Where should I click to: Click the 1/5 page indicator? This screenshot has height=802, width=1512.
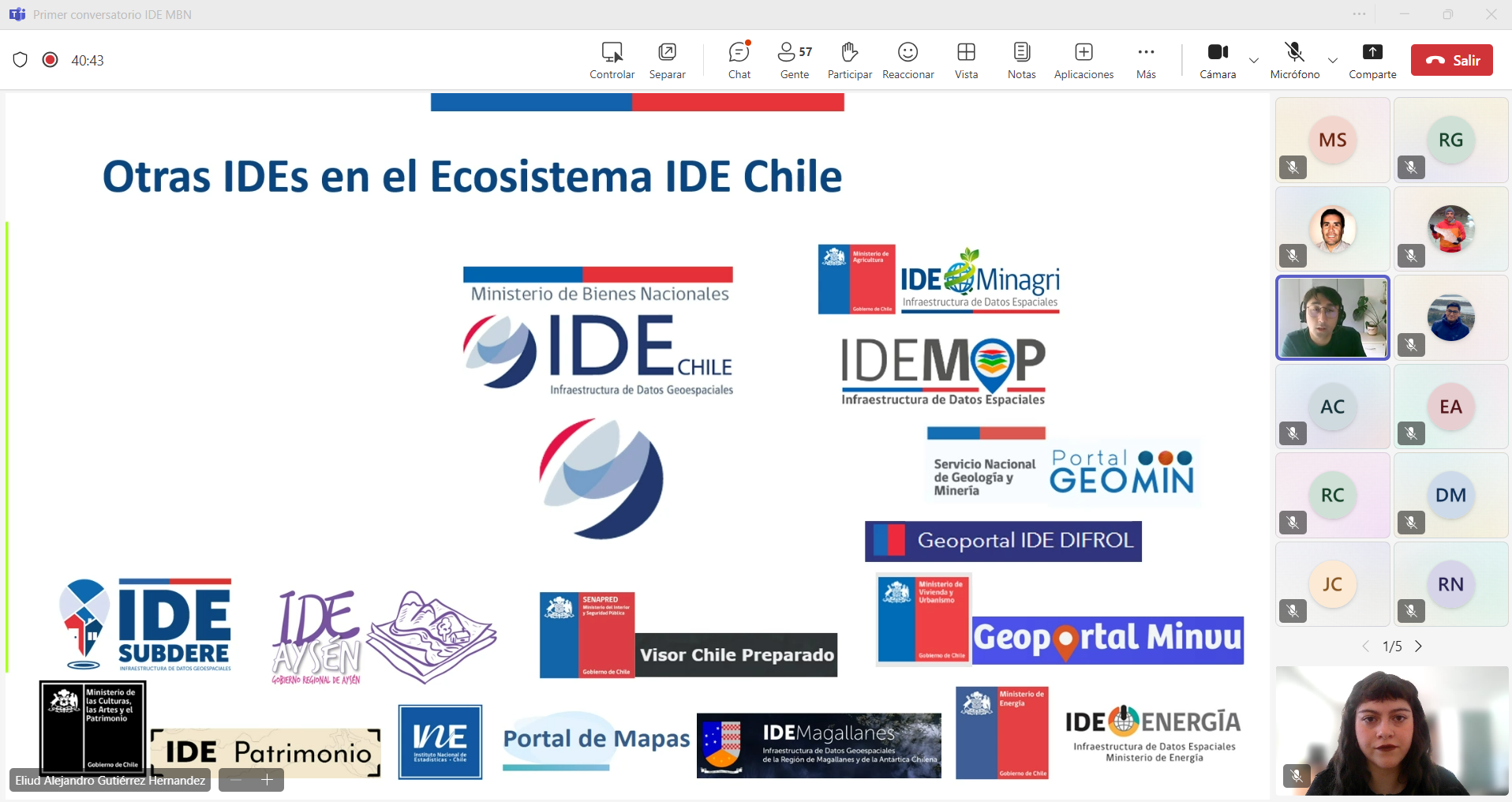click(x=1392, y=646)
